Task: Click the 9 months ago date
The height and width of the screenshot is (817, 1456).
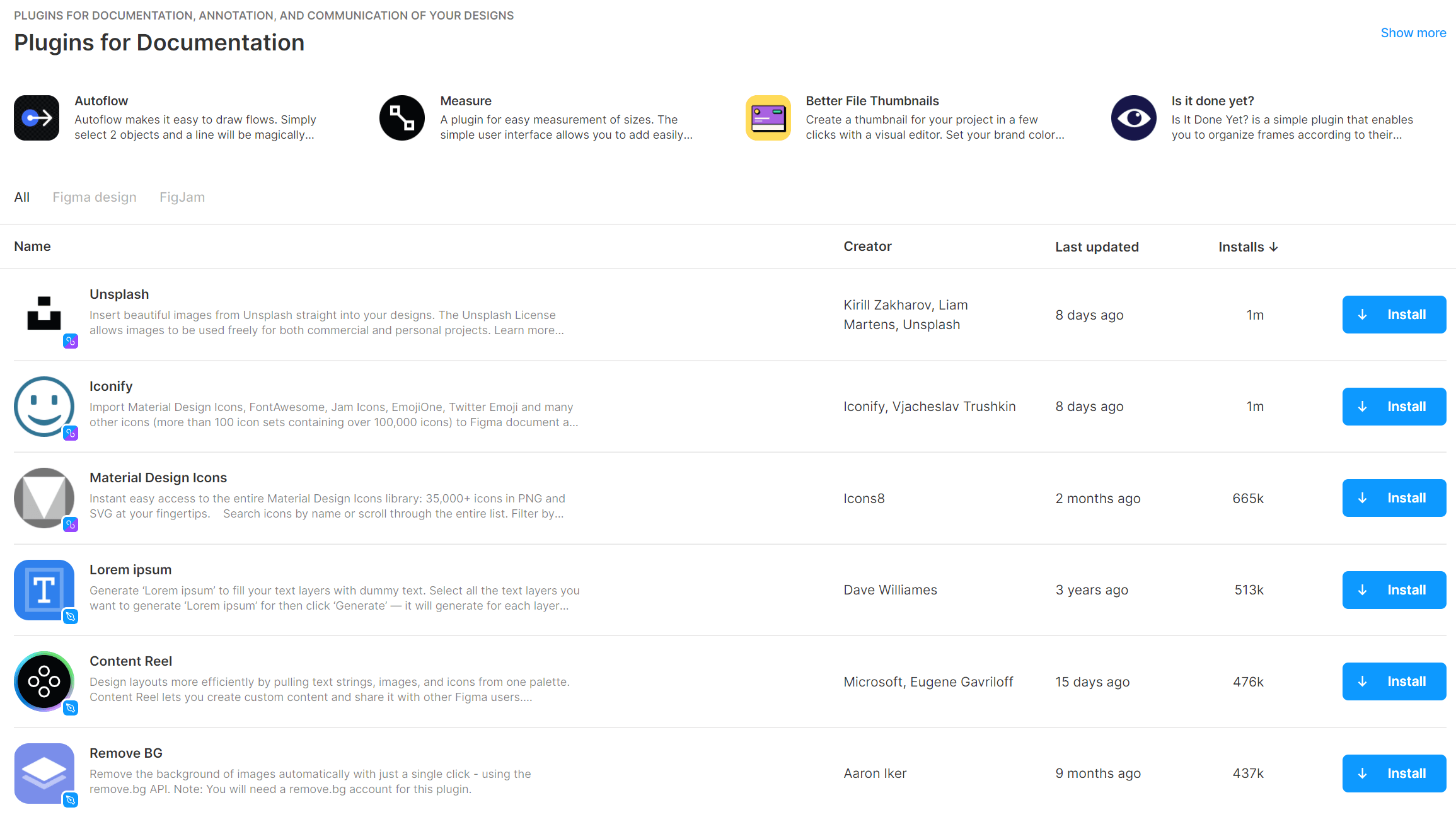Action: 1098,774
